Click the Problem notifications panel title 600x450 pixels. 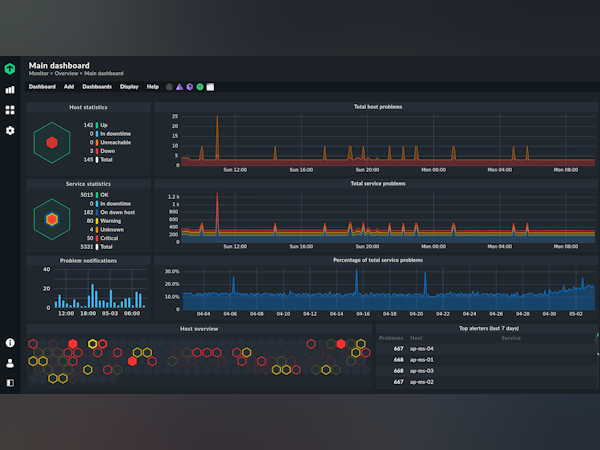pyautogui.click(x=88, y=261)
